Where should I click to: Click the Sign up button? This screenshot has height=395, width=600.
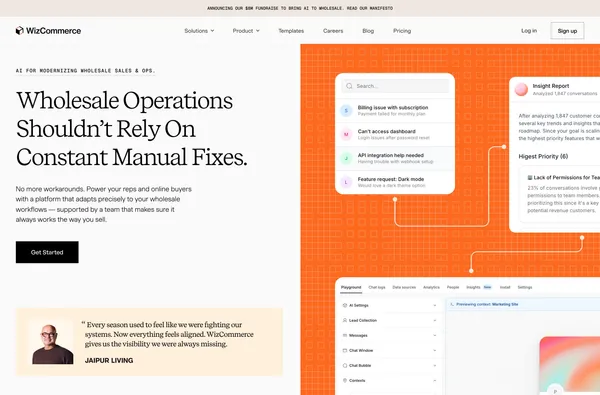pyautogui.click(x=567, y=31)
